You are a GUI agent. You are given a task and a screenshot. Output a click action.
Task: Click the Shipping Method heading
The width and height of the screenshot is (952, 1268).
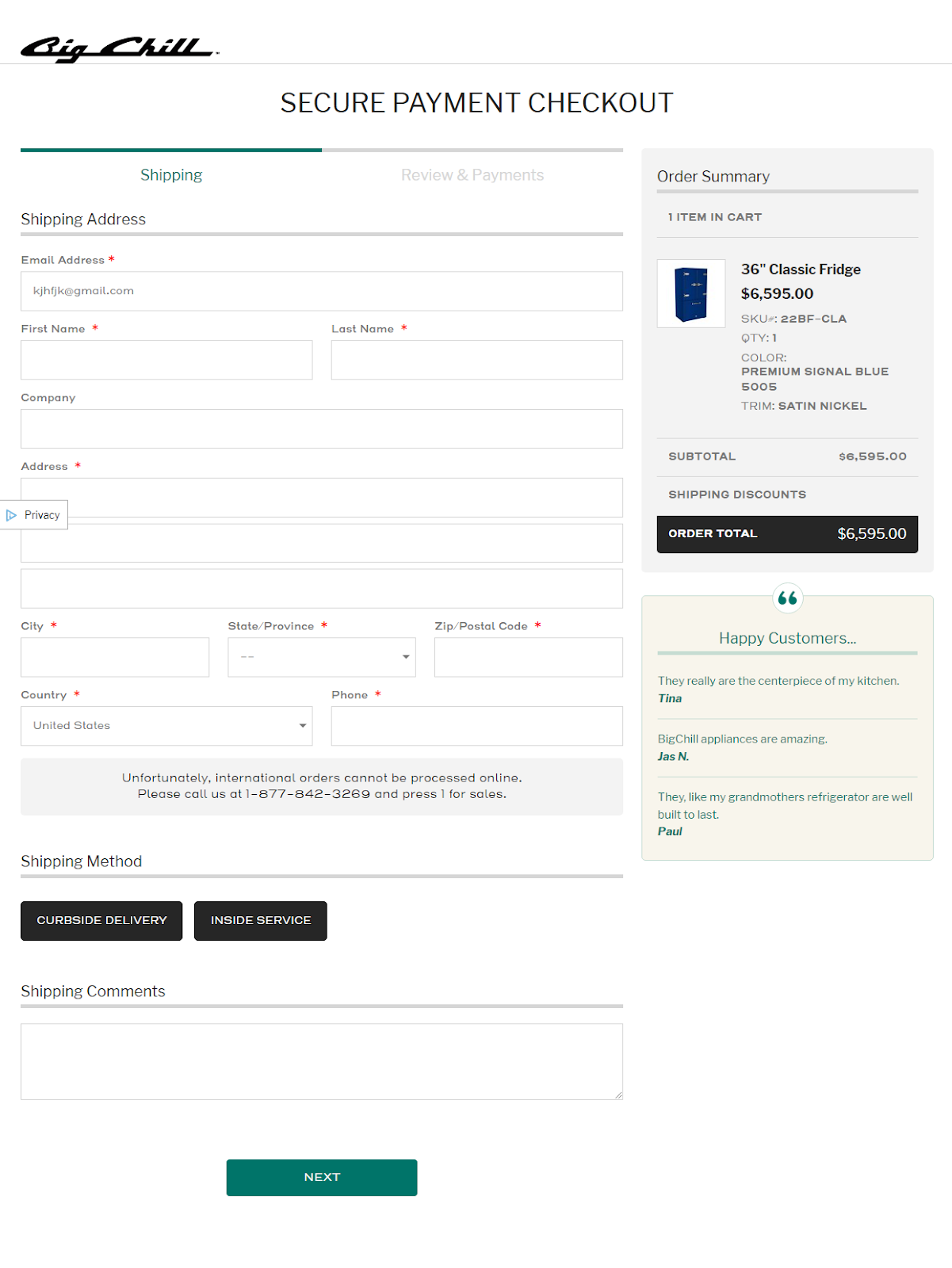click(x=82, y=861)
